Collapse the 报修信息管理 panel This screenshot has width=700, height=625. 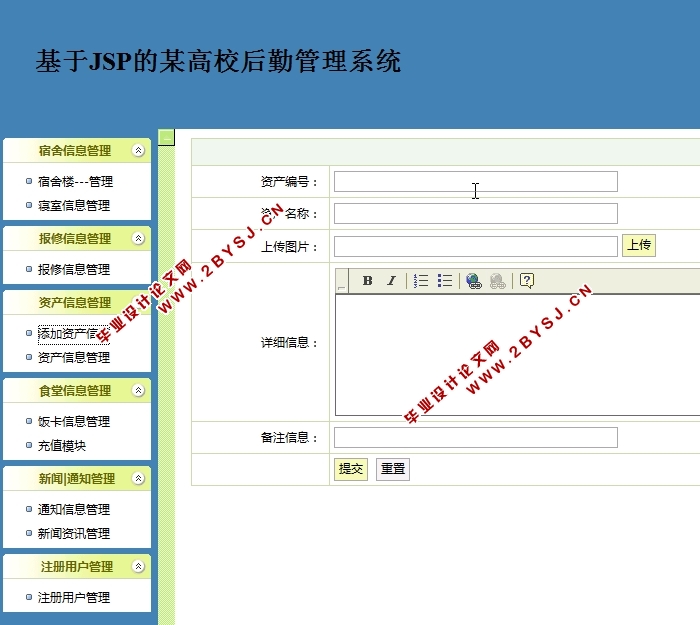click(138, 238)
